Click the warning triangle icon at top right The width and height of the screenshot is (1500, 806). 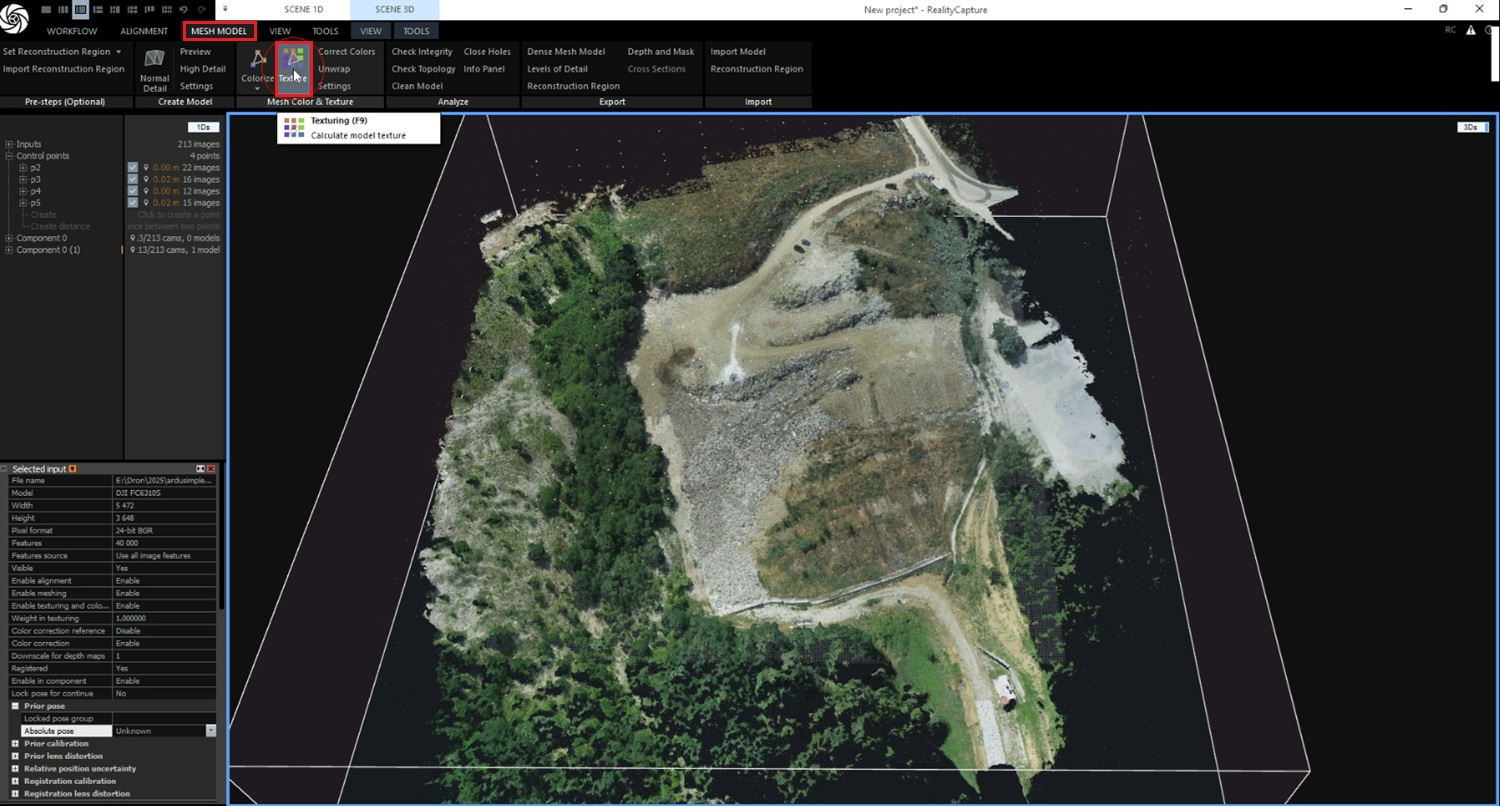1470,30
